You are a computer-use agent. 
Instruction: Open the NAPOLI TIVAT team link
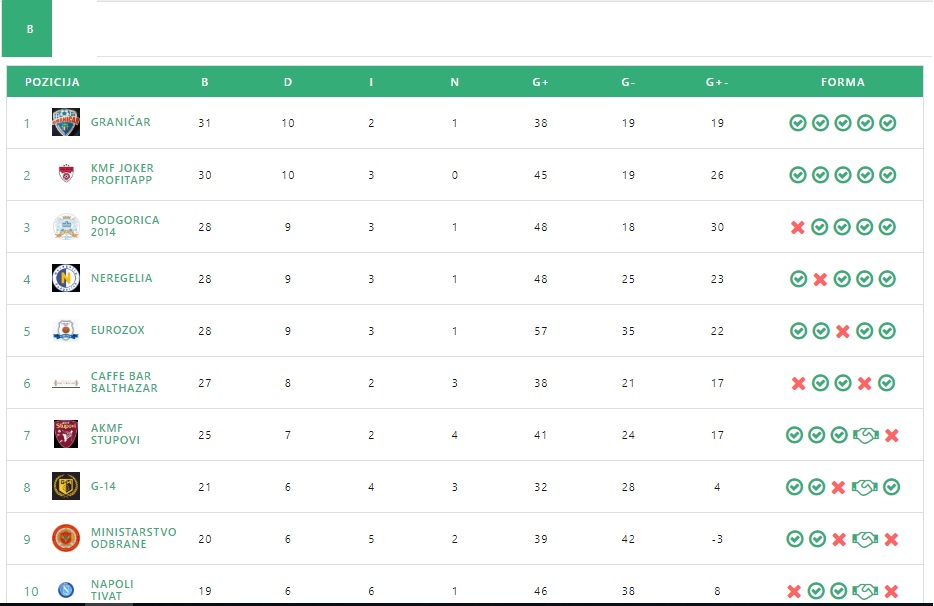[112, 590]
